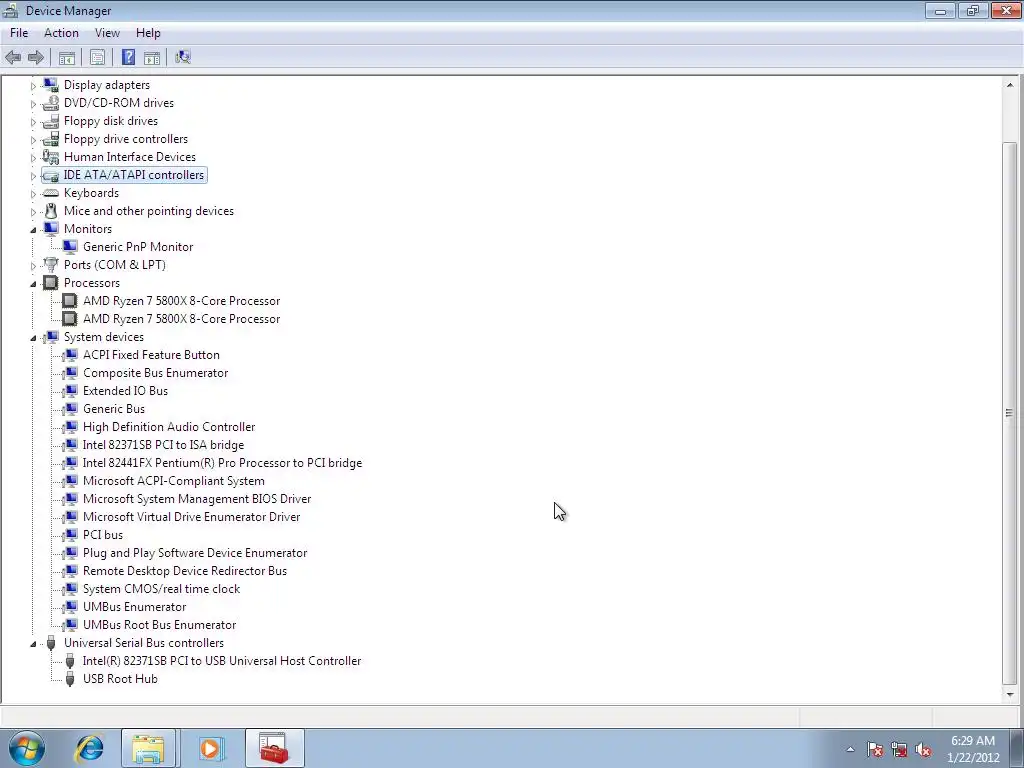Show hidden tray icons arrow
Viewport: 1024px width, 768px height.
click(x=850, y=750)
